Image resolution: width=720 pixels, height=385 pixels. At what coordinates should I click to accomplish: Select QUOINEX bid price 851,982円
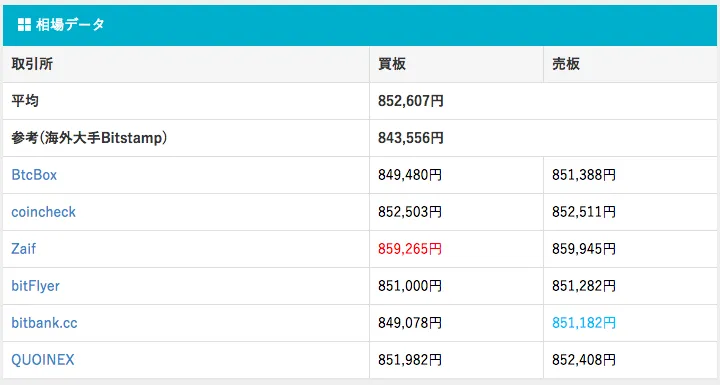[410, 360]
